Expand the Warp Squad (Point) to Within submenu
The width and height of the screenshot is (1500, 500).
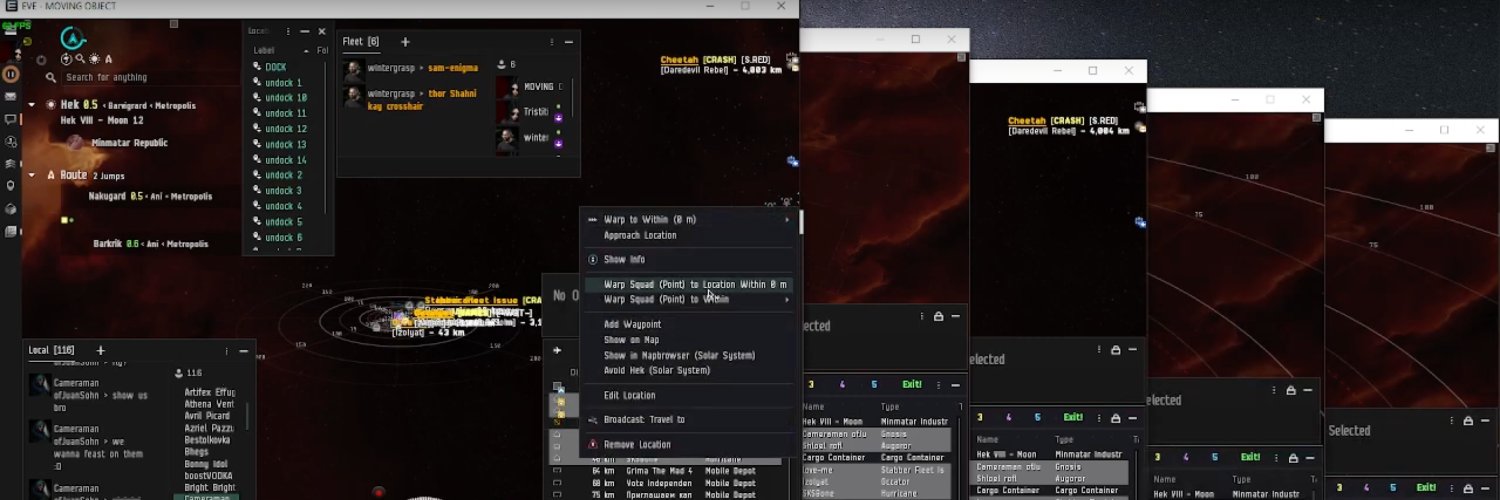(x=787, y=299)
